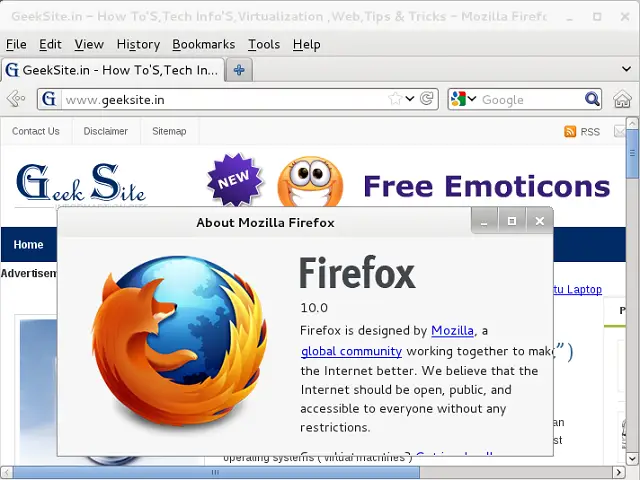This screenshot has height=480, width=640.
Task: Minimize the About Mozilla Firefox dialog
Action: tap(484, 221)
